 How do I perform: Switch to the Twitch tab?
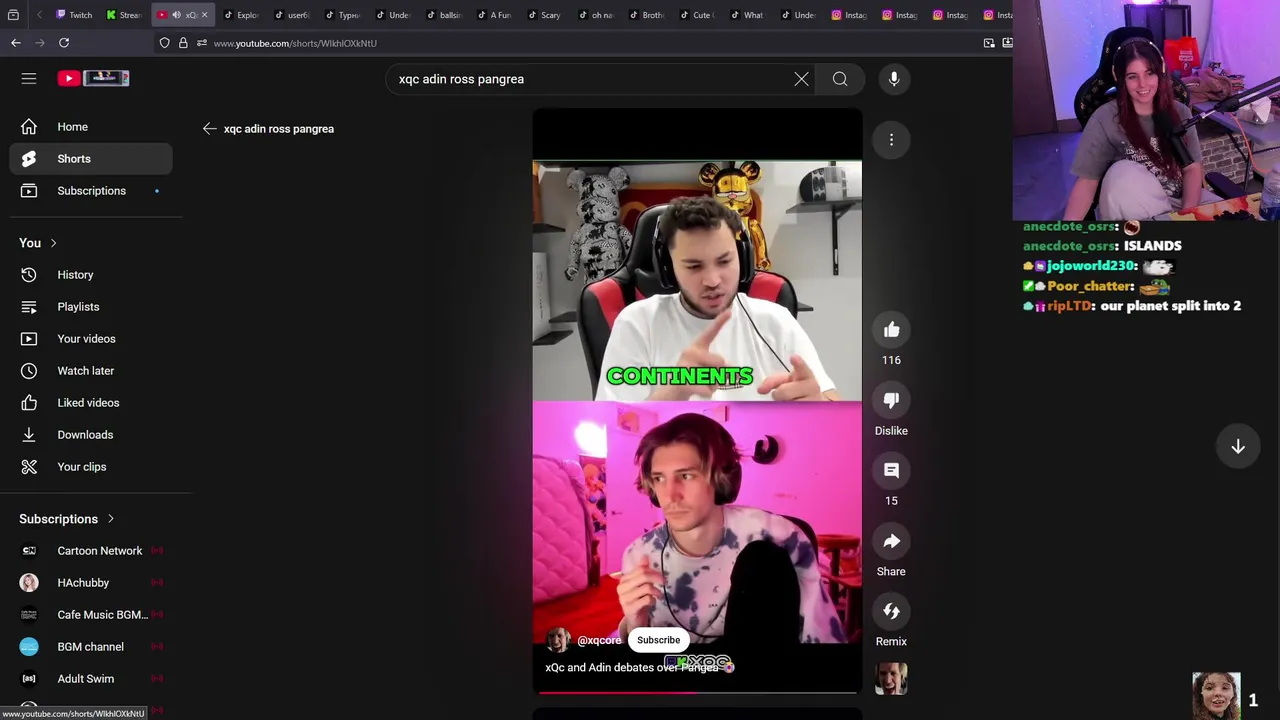tap(74, 15)
